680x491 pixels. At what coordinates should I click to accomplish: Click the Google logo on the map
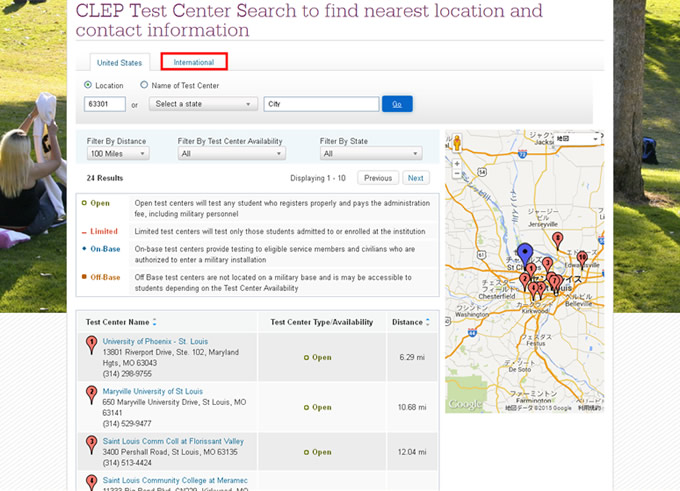click(x=465, y=404)
